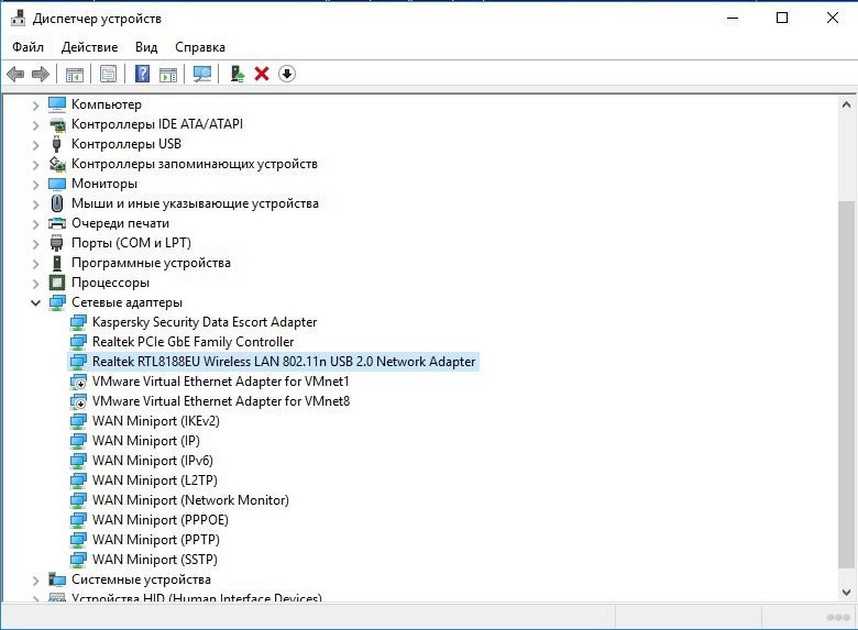Select Realtek RTL8188EU Wireless LAN adapter

click(x=283, y=362)
